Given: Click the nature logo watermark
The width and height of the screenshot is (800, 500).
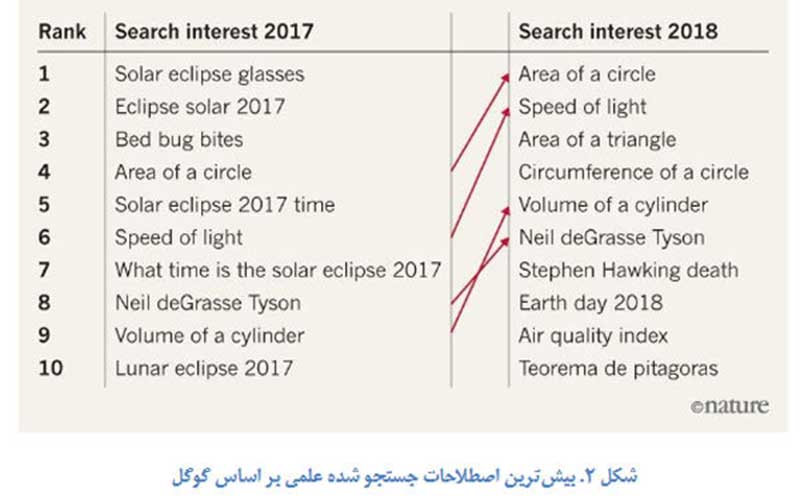Looking at the screenshot, I should (729, 405).
